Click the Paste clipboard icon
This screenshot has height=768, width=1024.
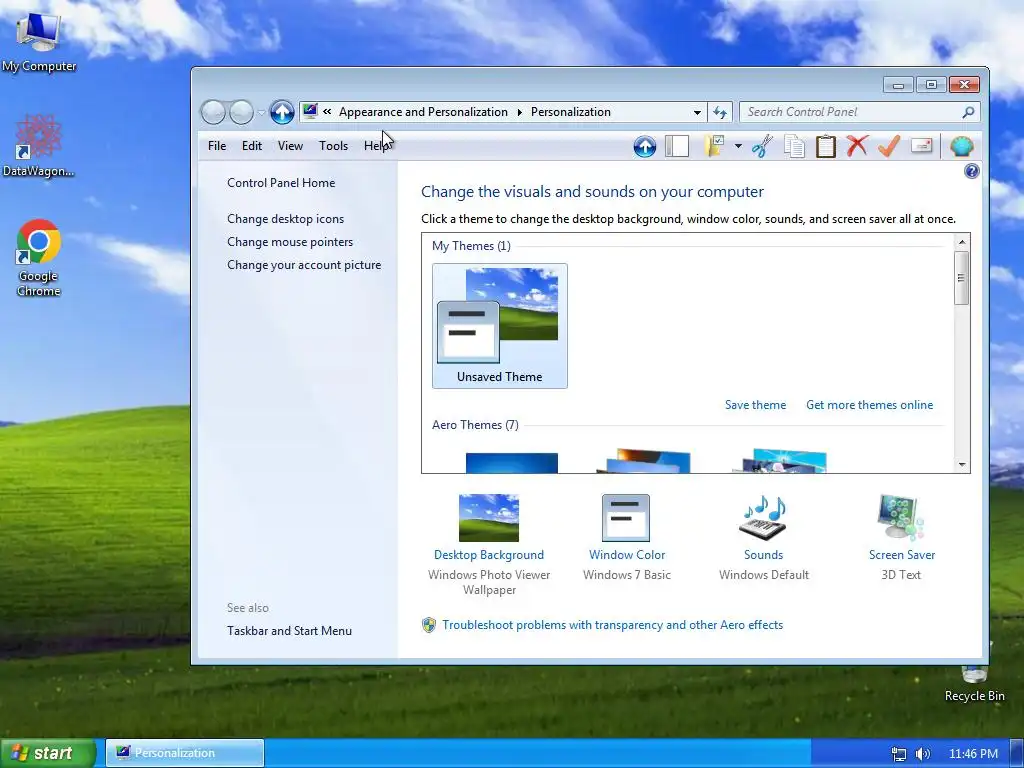point(825,146)
